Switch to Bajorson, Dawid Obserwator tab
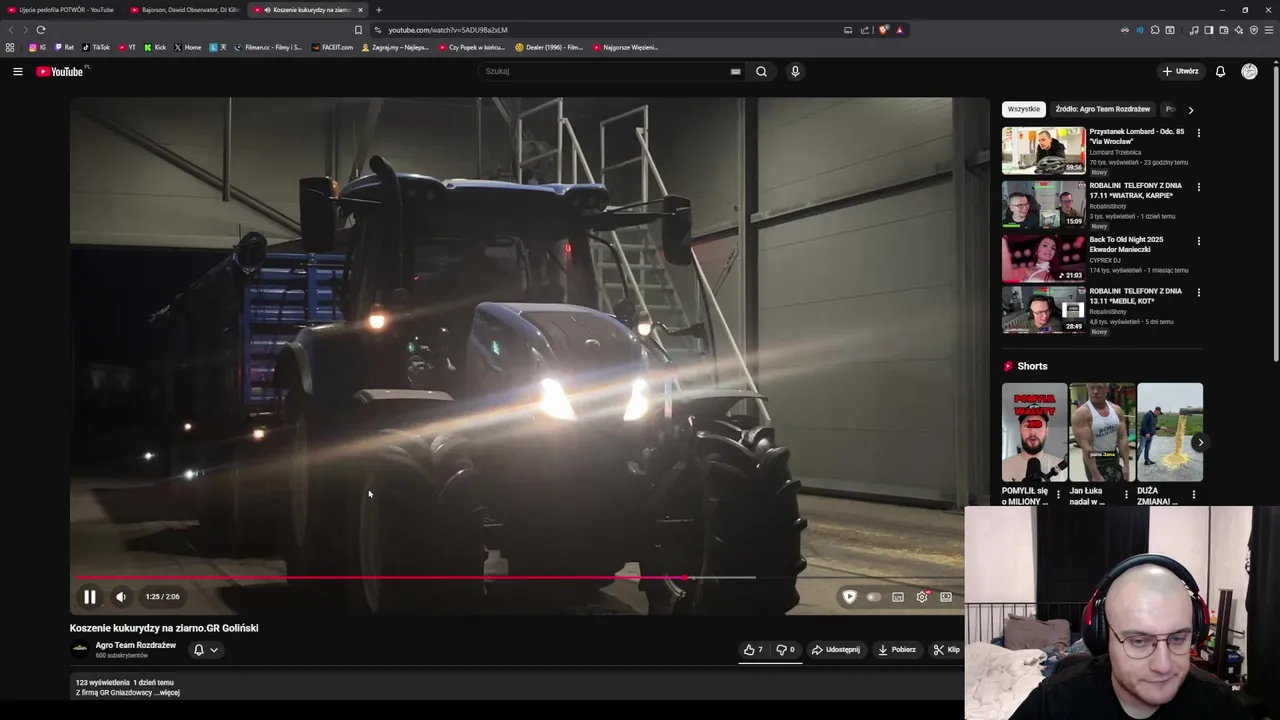 click(x=185, y=10)
